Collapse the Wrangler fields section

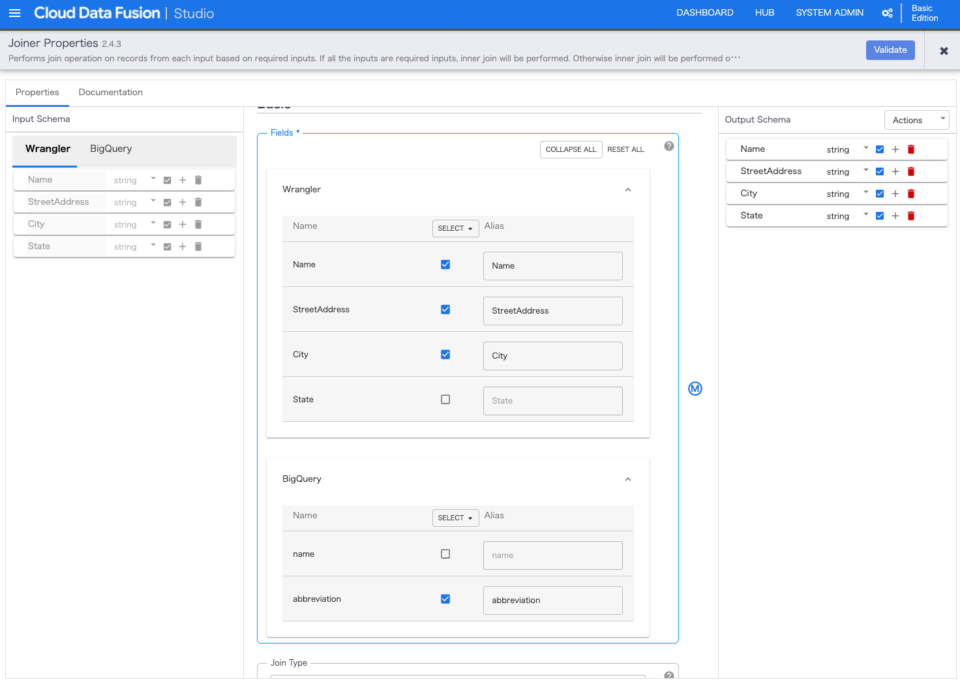[x=628, y=188]
